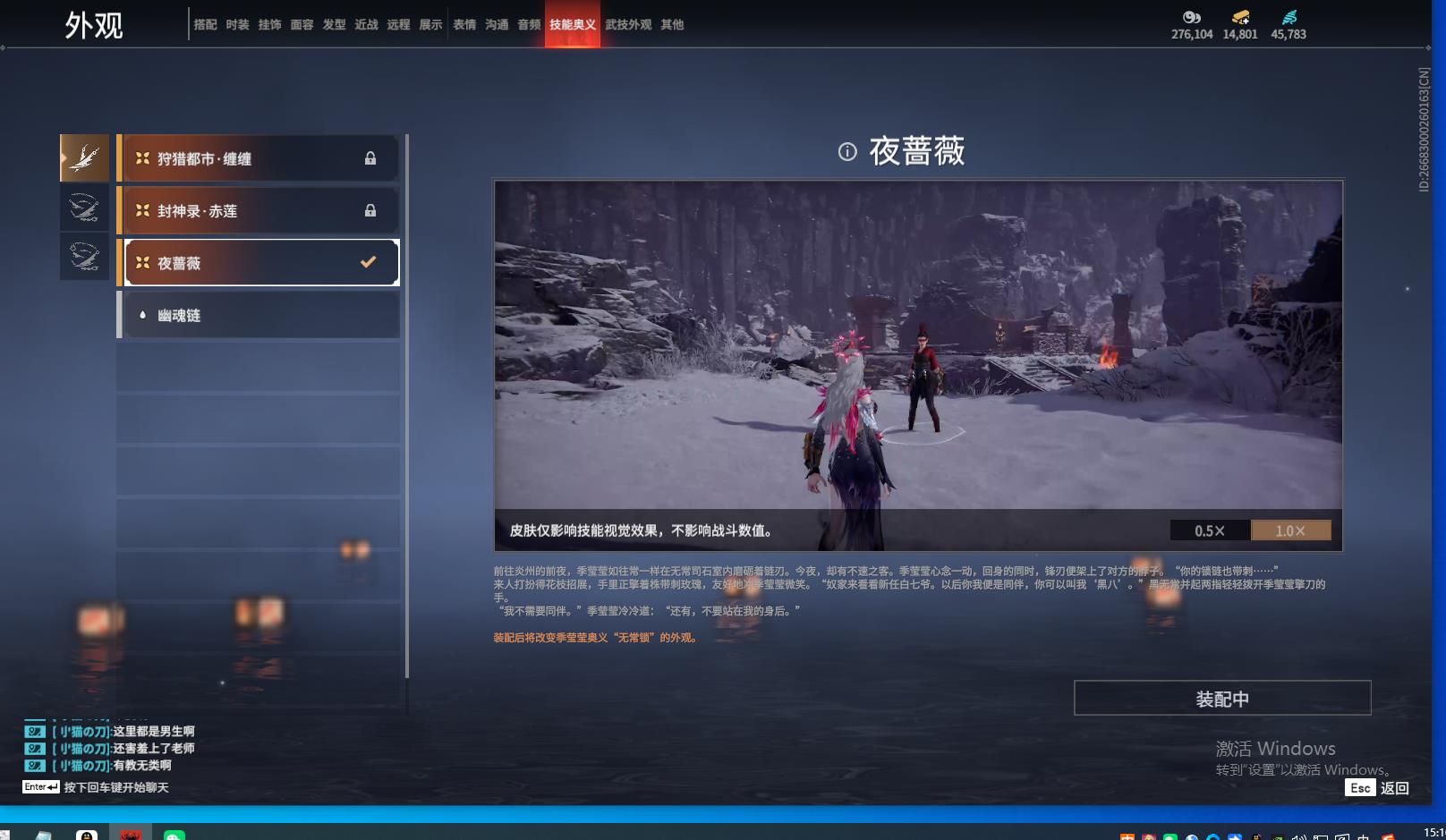Viewport: 1446px width, 840px height.
Task: Select the 夜蔷薇 skin entry
Action: click(x=259, y=262)
